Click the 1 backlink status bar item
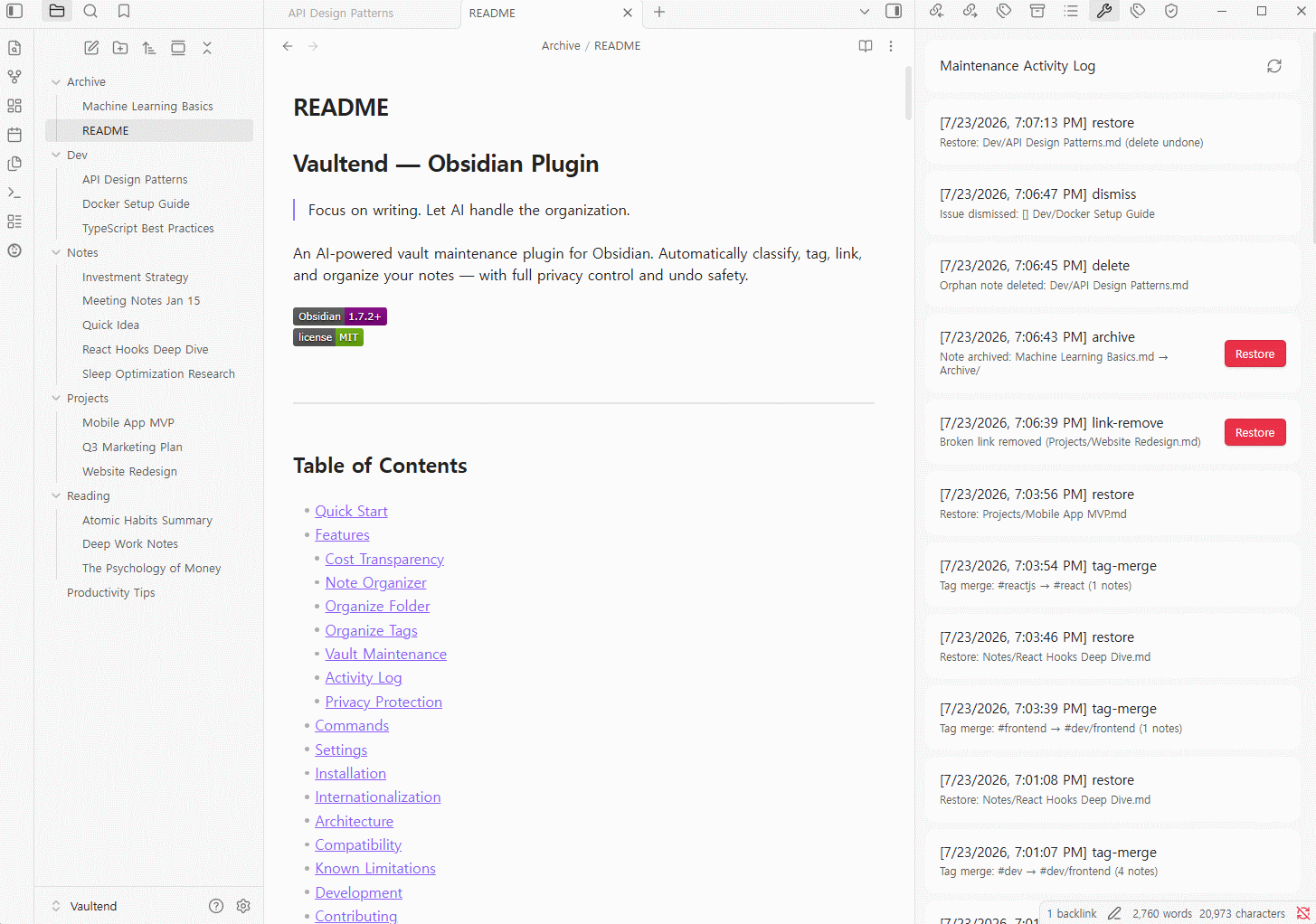Image resolution: width=1316 pixels, height=924 pixels. pos(1072,914)
